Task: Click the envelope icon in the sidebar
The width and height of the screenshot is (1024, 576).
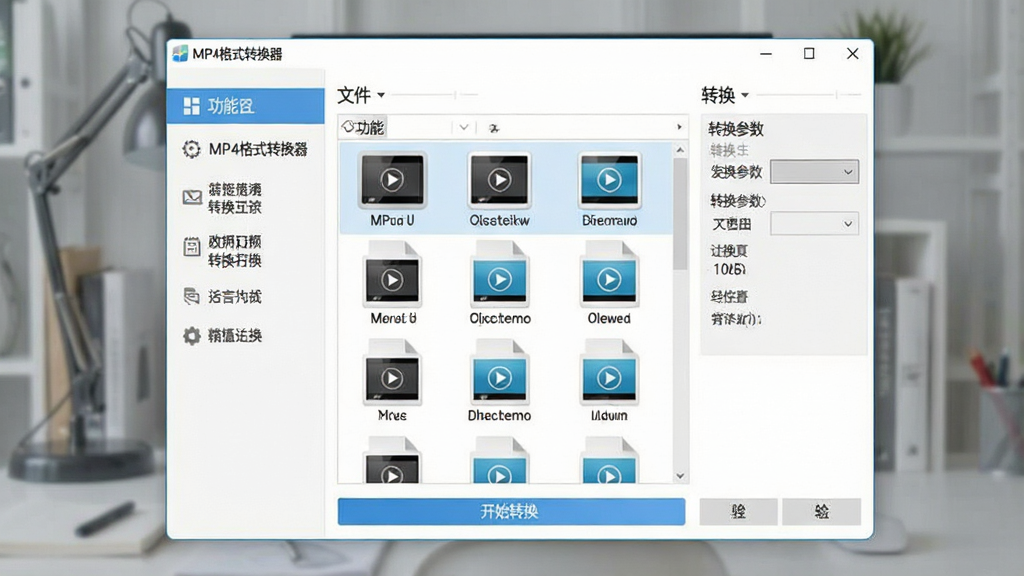Action: click(192, 197)
